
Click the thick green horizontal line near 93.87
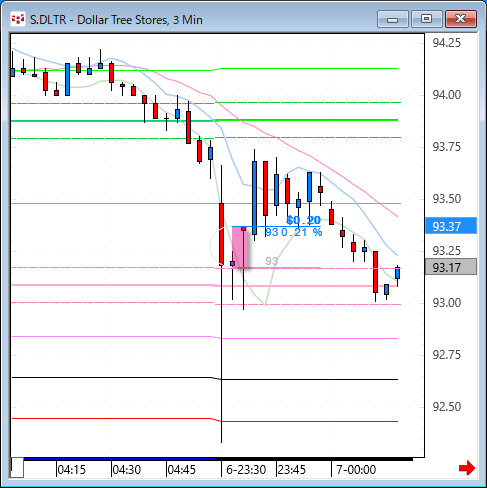pyautogui.click(x=205, y=120)
